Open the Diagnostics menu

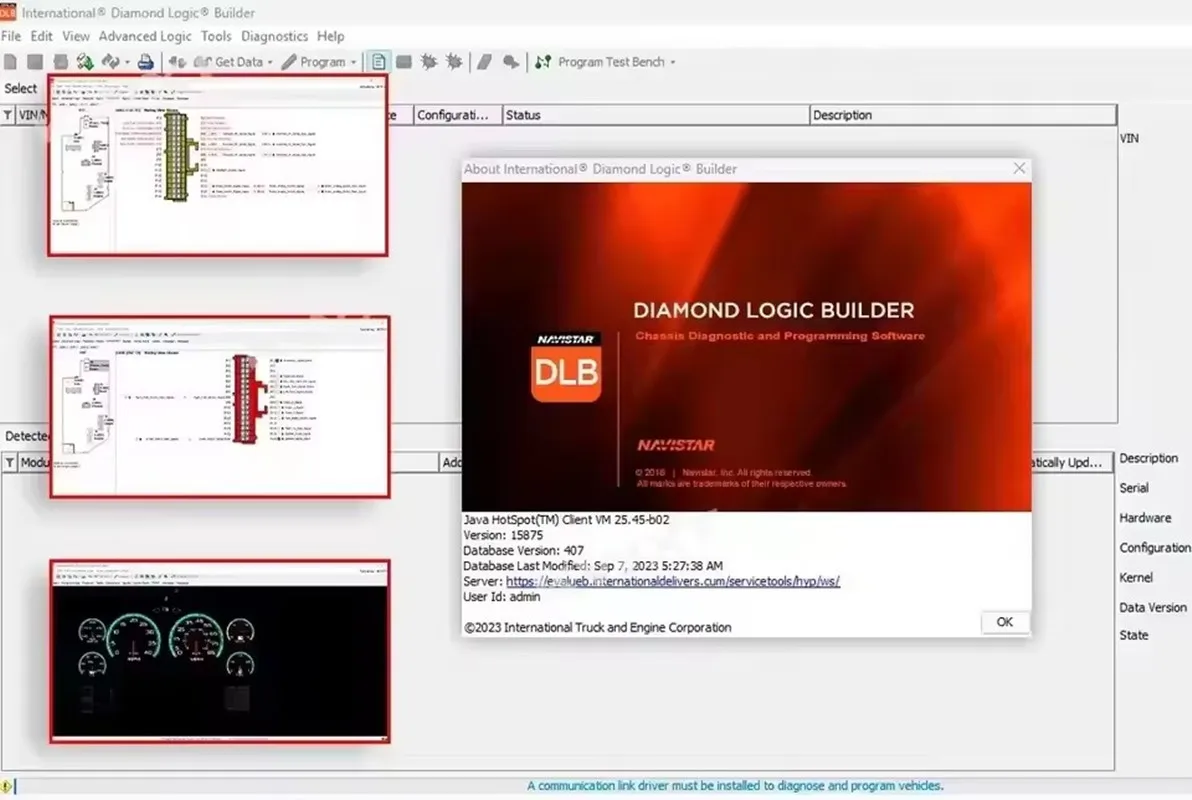(x=274, y=36)
